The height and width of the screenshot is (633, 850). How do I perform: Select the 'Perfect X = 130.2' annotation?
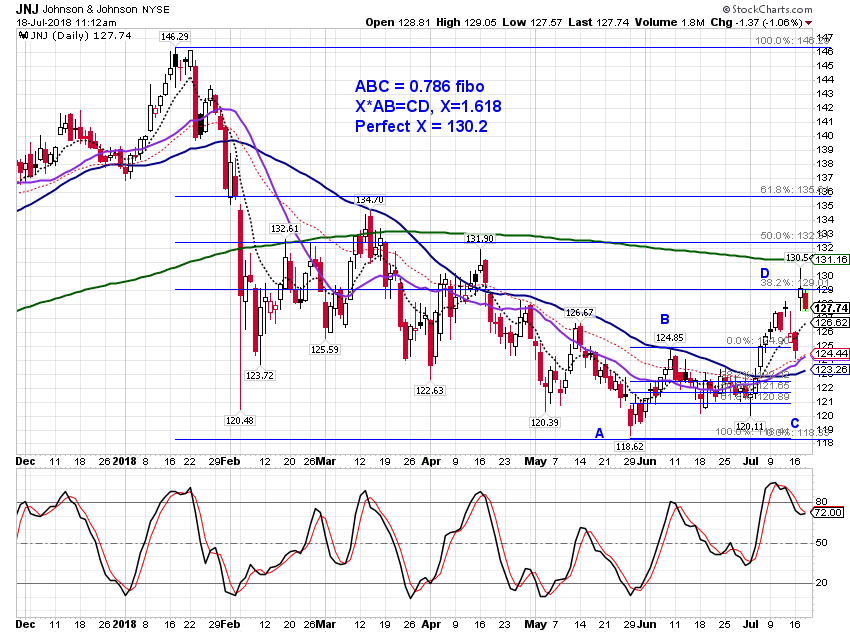(x=421, y=126)
